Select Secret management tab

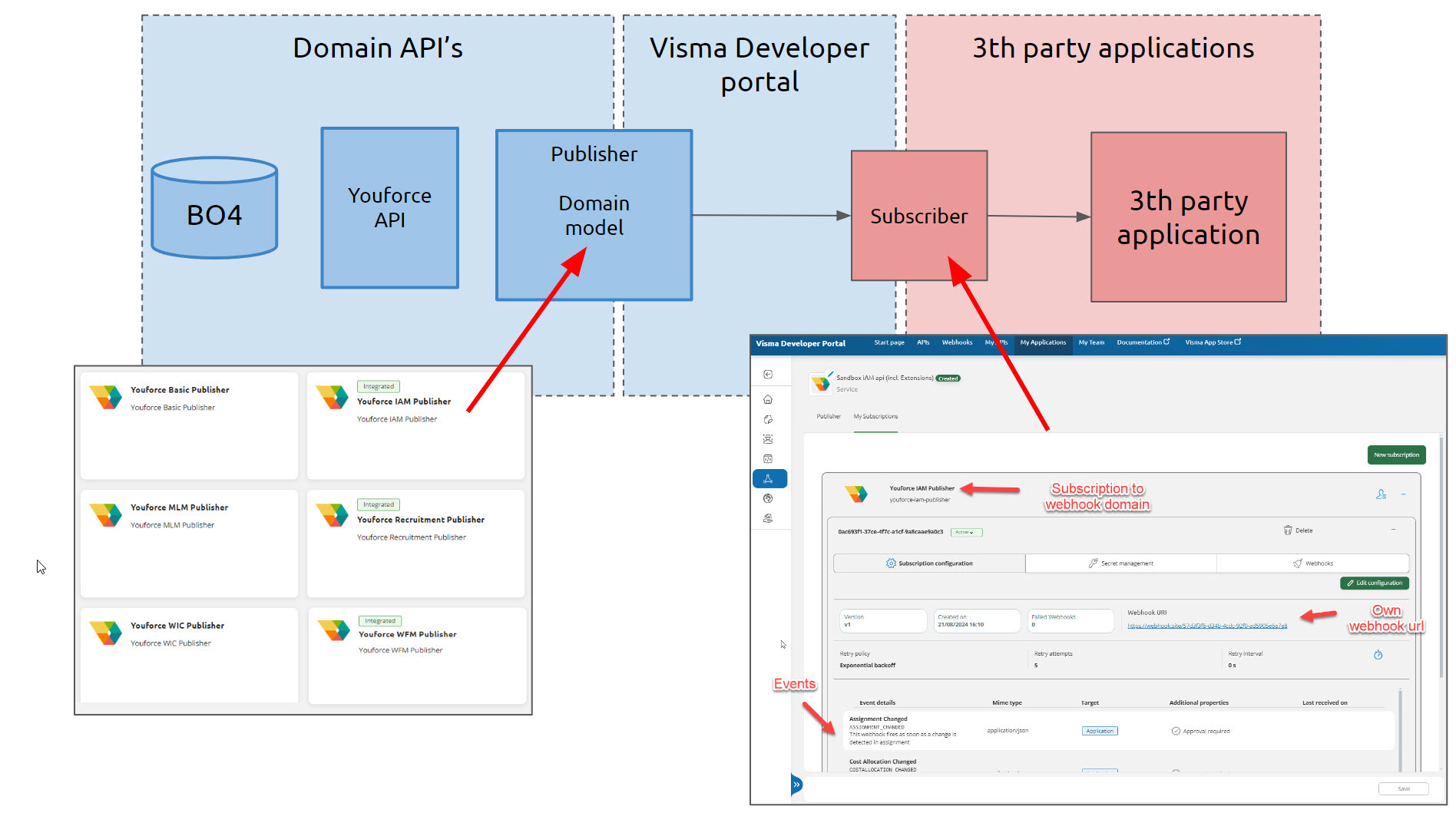(x=1121, y=563)
